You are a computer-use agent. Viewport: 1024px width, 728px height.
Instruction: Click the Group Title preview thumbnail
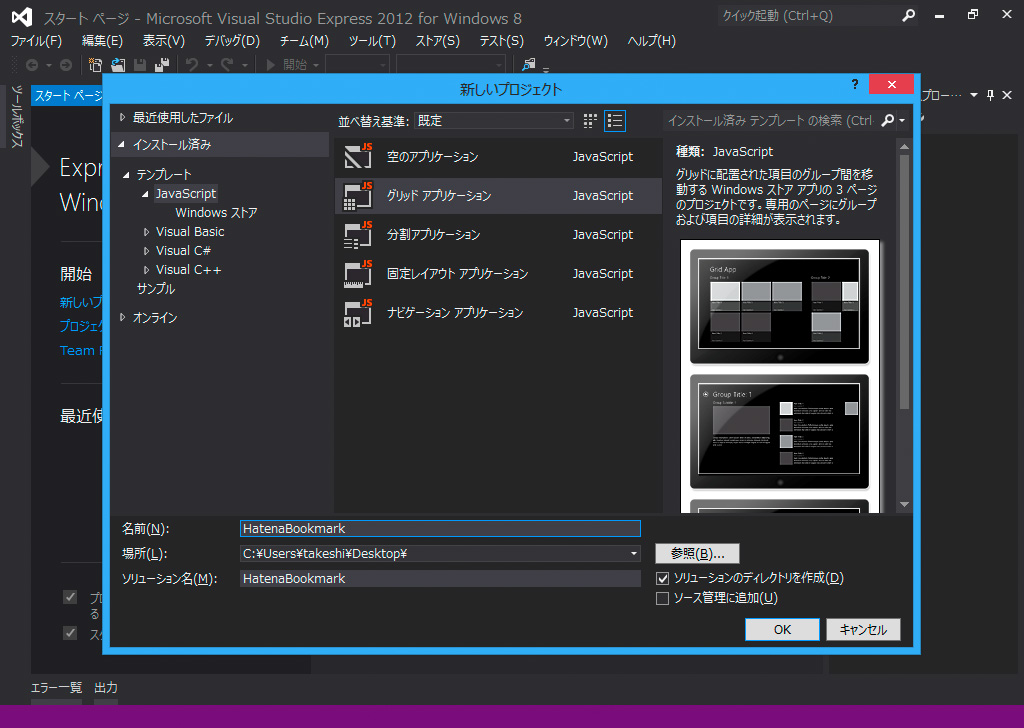click(780, 432)
